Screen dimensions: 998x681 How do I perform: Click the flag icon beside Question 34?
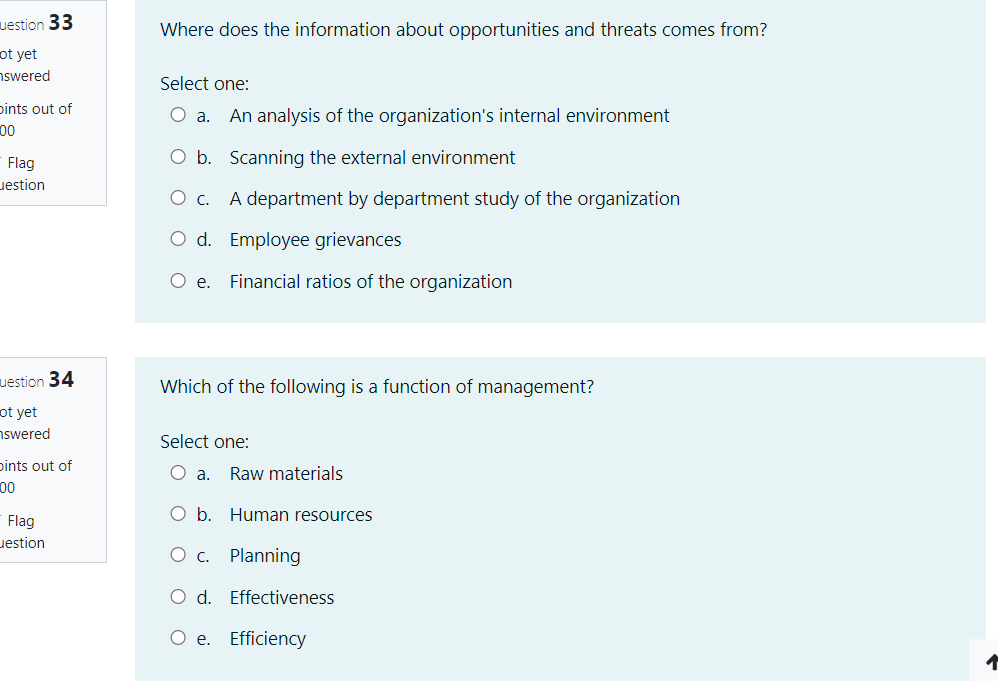(3, 520)
